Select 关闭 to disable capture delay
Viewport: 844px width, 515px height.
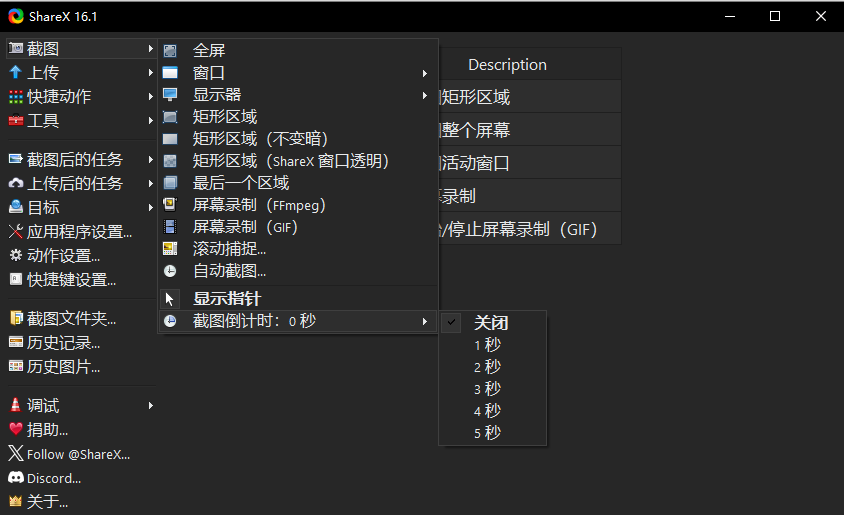493,323
